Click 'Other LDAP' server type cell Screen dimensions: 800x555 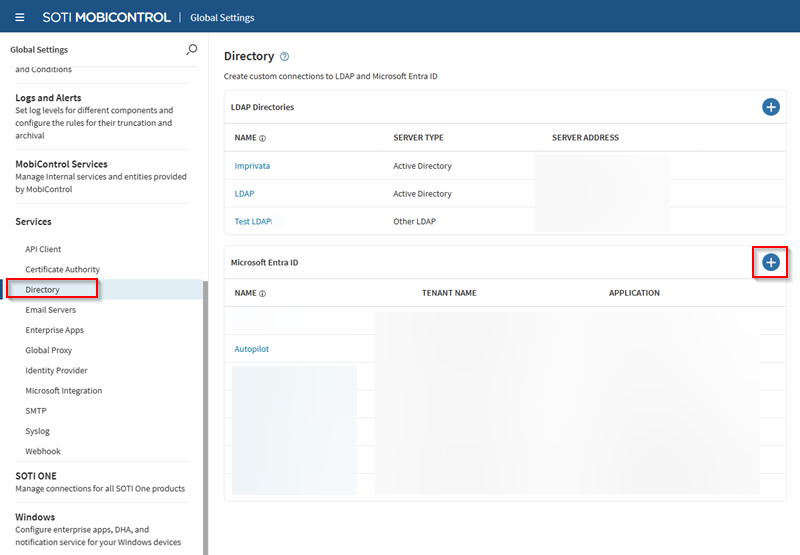pos(414,221)
